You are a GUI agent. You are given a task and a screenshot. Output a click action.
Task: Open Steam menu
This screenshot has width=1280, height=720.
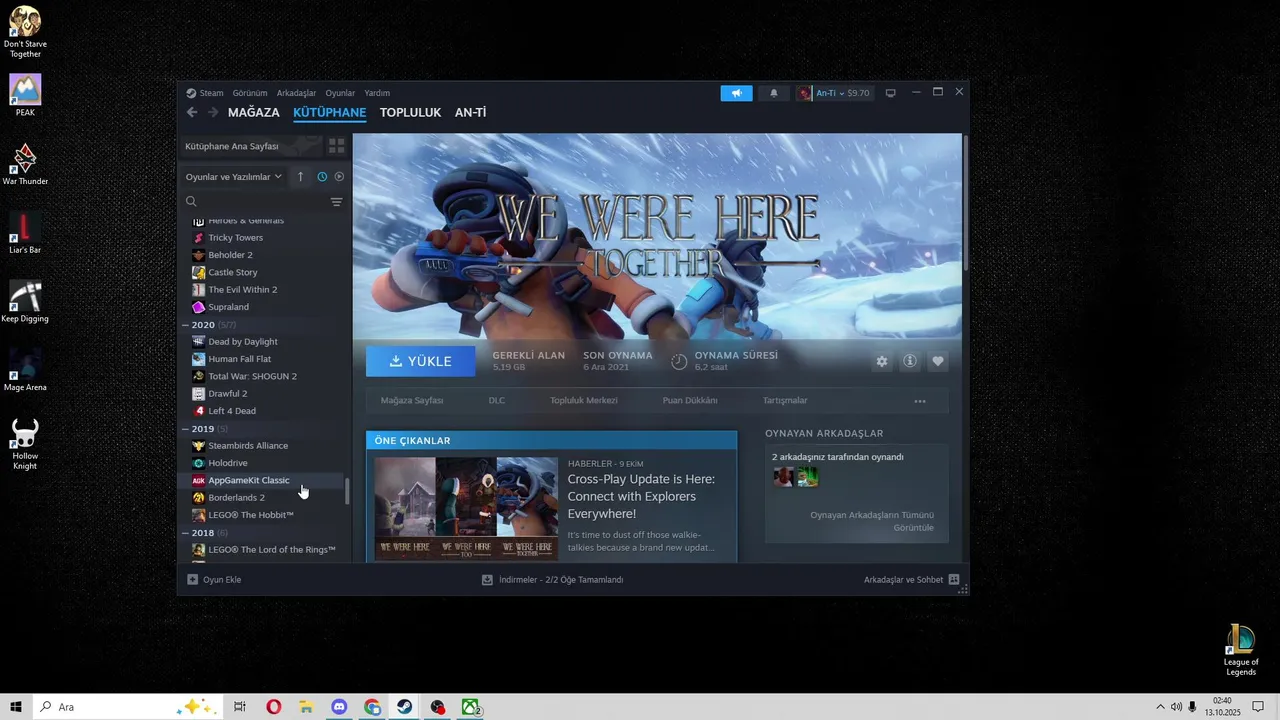[x=205, y=93]
